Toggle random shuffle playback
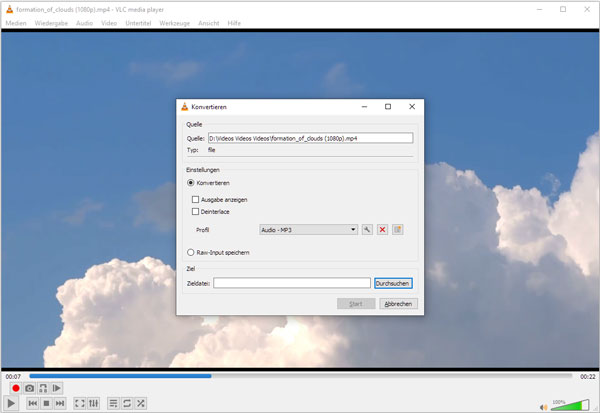The image size is (600, 413). point(141,403)
